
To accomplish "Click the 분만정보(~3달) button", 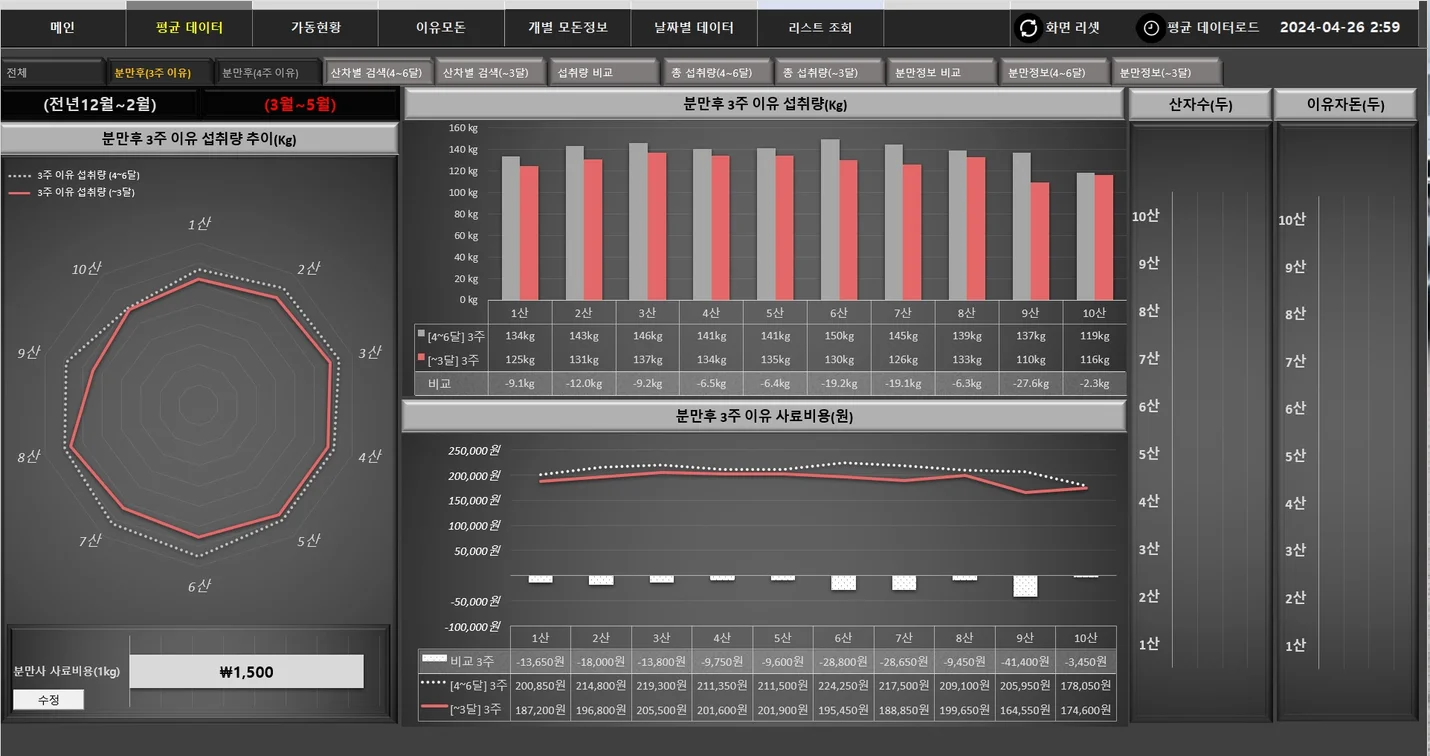I will pyautogui.click(x=1167, y=72).
